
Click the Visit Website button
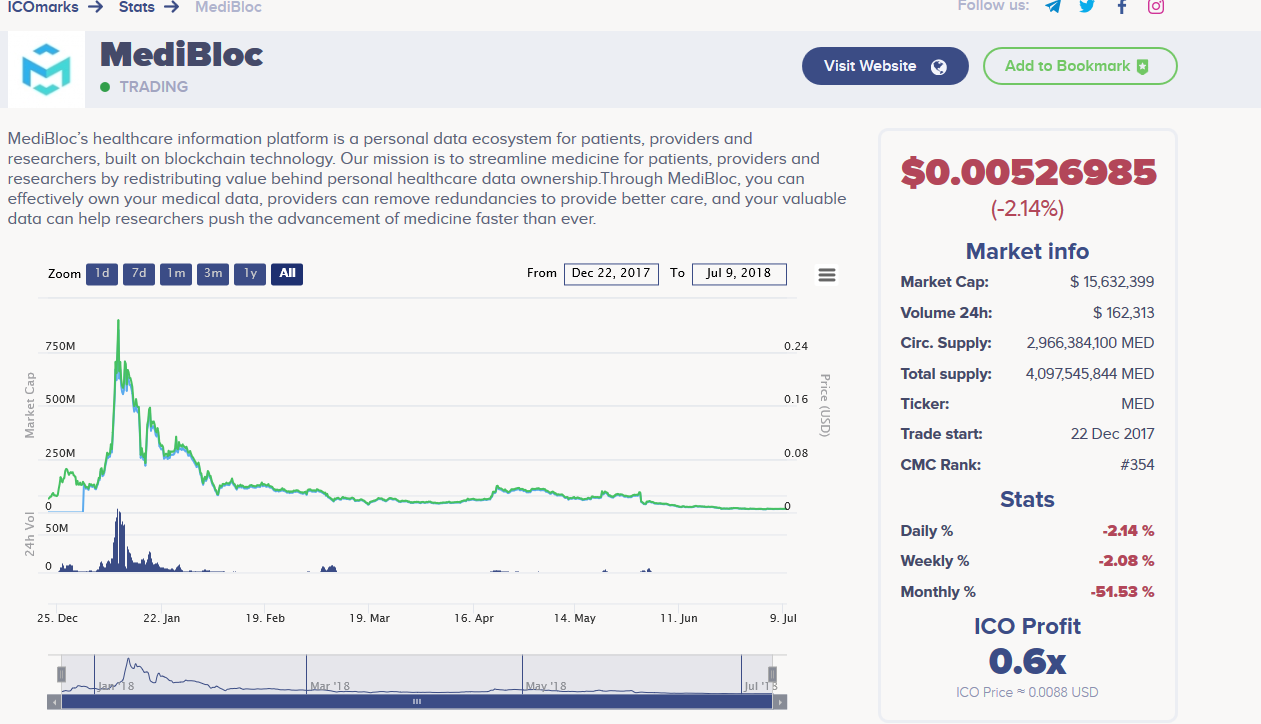[885, 66]
